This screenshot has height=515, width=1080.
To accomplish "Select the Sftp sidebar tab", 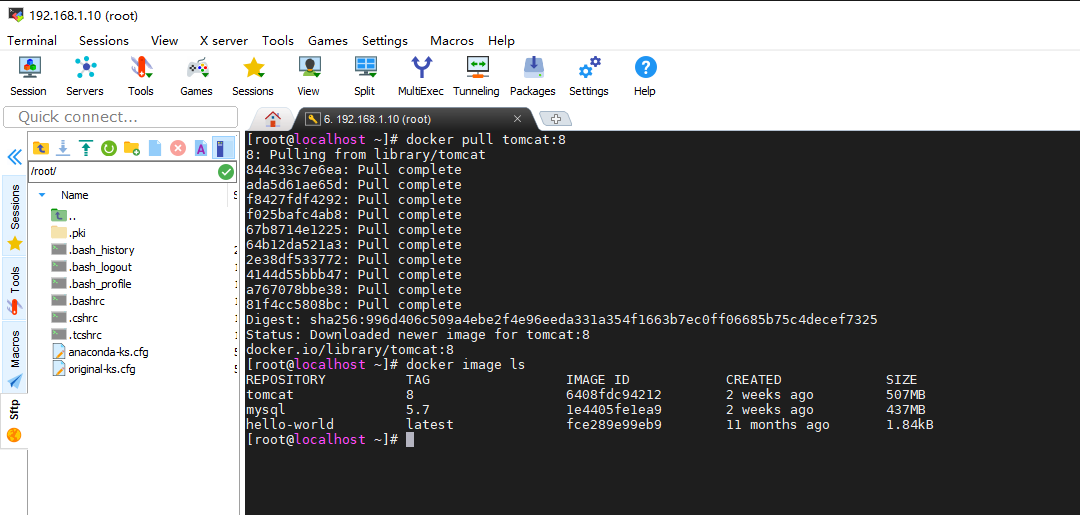I will click(x=14, y=421).
